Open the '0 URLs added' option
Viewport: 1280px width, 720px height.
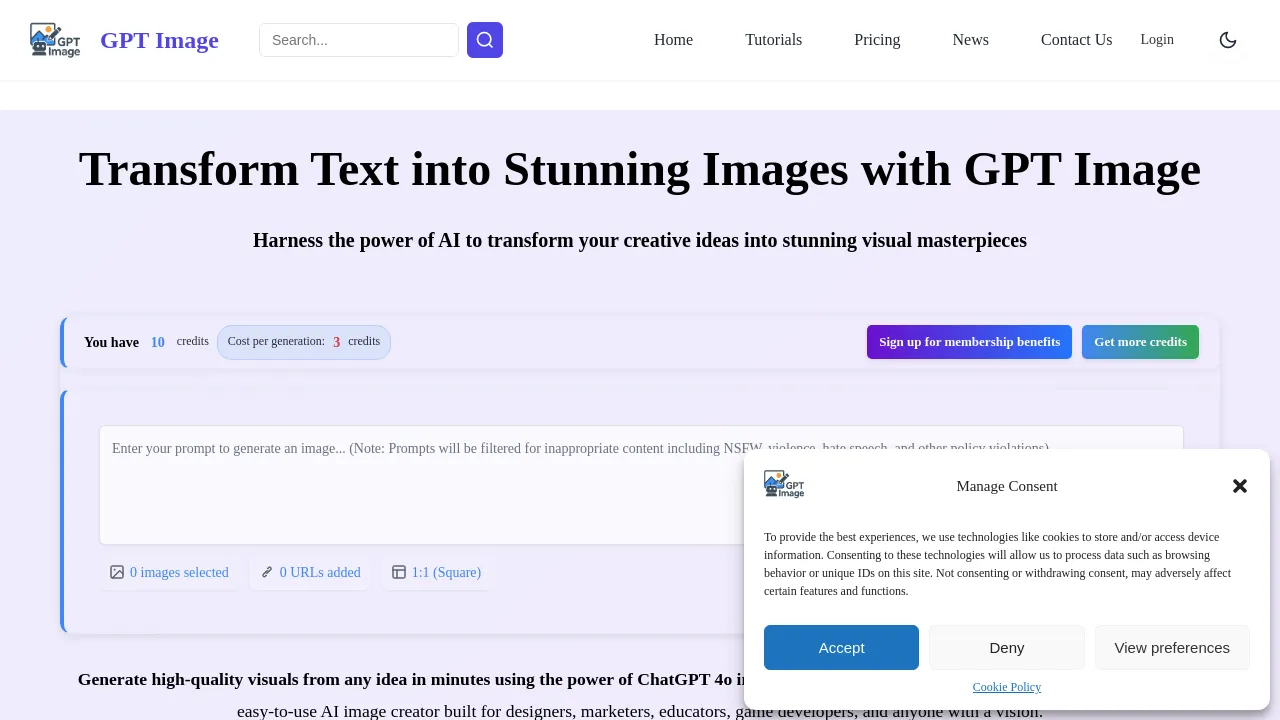coord(310,572)
